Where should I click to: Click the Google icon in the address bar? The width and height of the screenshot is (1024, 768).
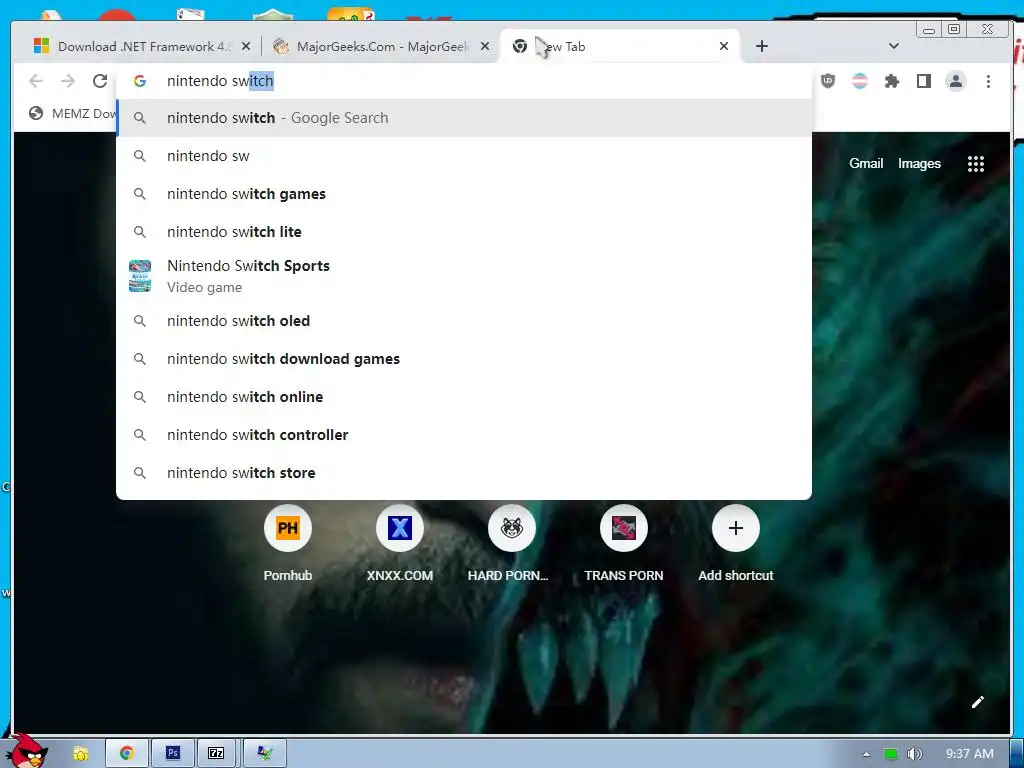pos(139,81)
